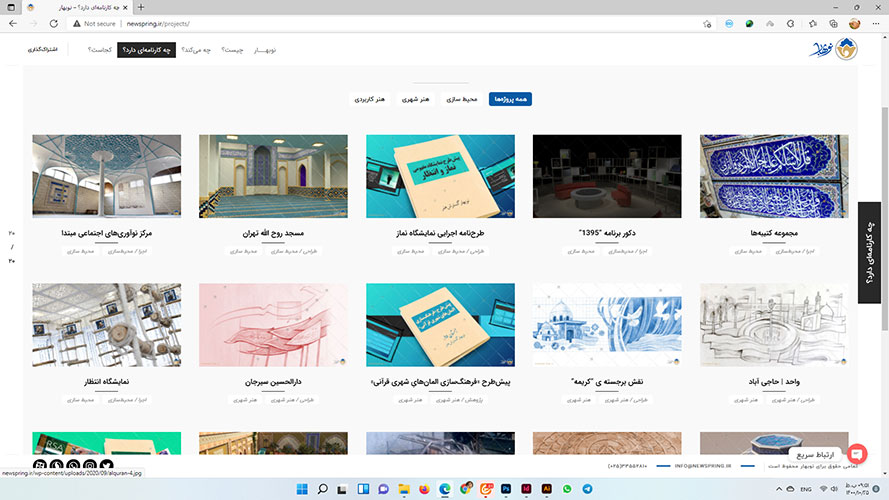Click the 'اشتراک‌گذاری' share link
The height and width of the screenshot is (500, 889).
point(43,50)
